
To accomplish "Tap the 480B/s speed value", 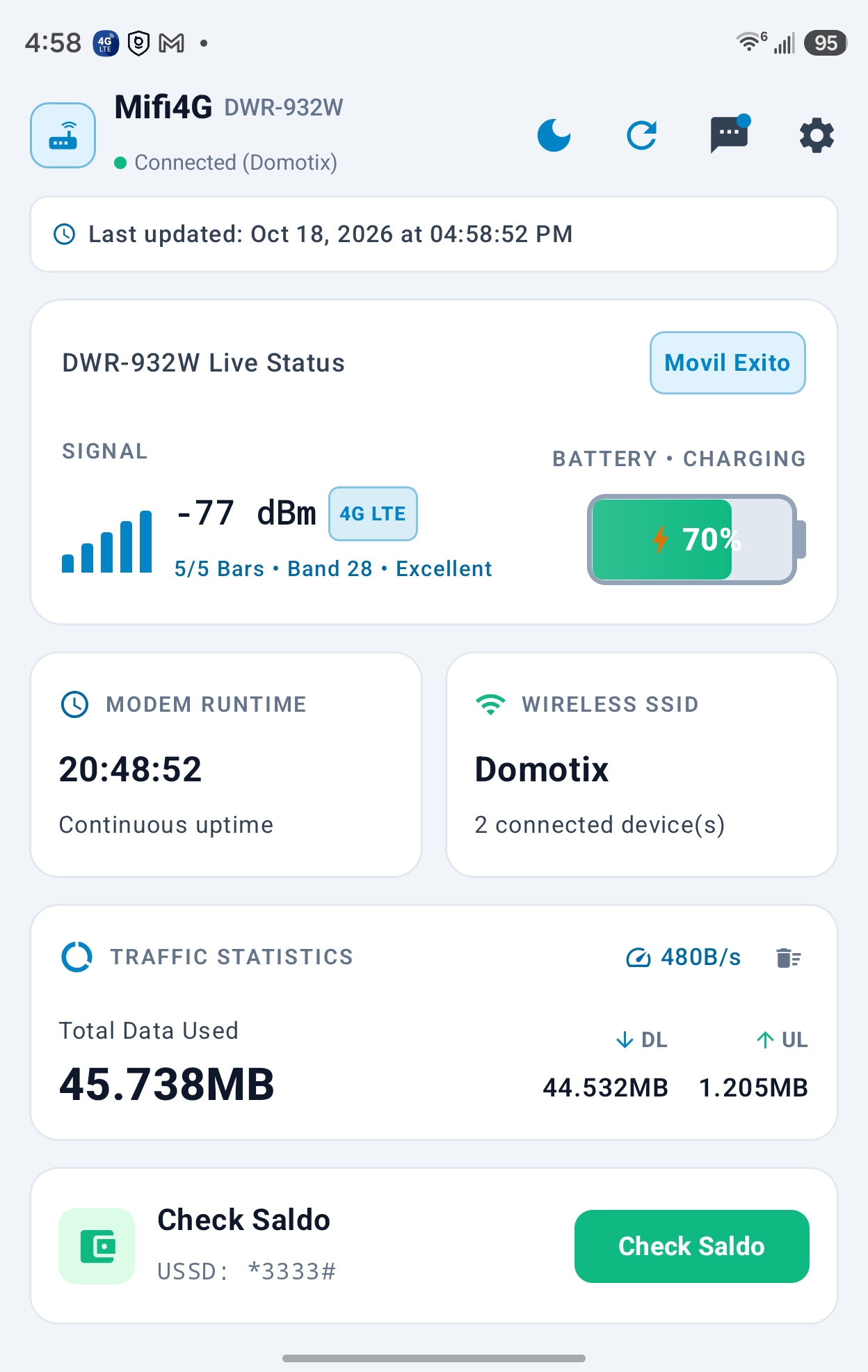I will point(701,957).
